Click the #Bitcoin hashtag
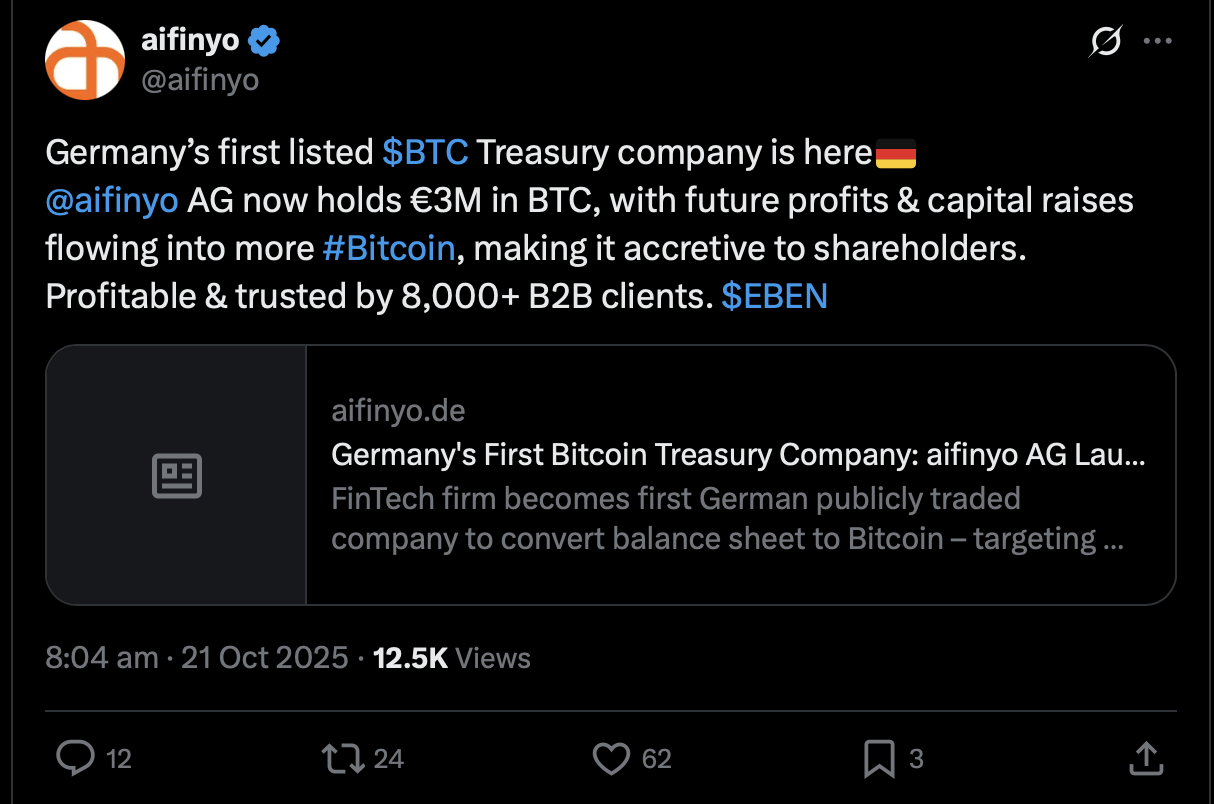The width and height of the screenshot is (1214, 804). (389, 248)
